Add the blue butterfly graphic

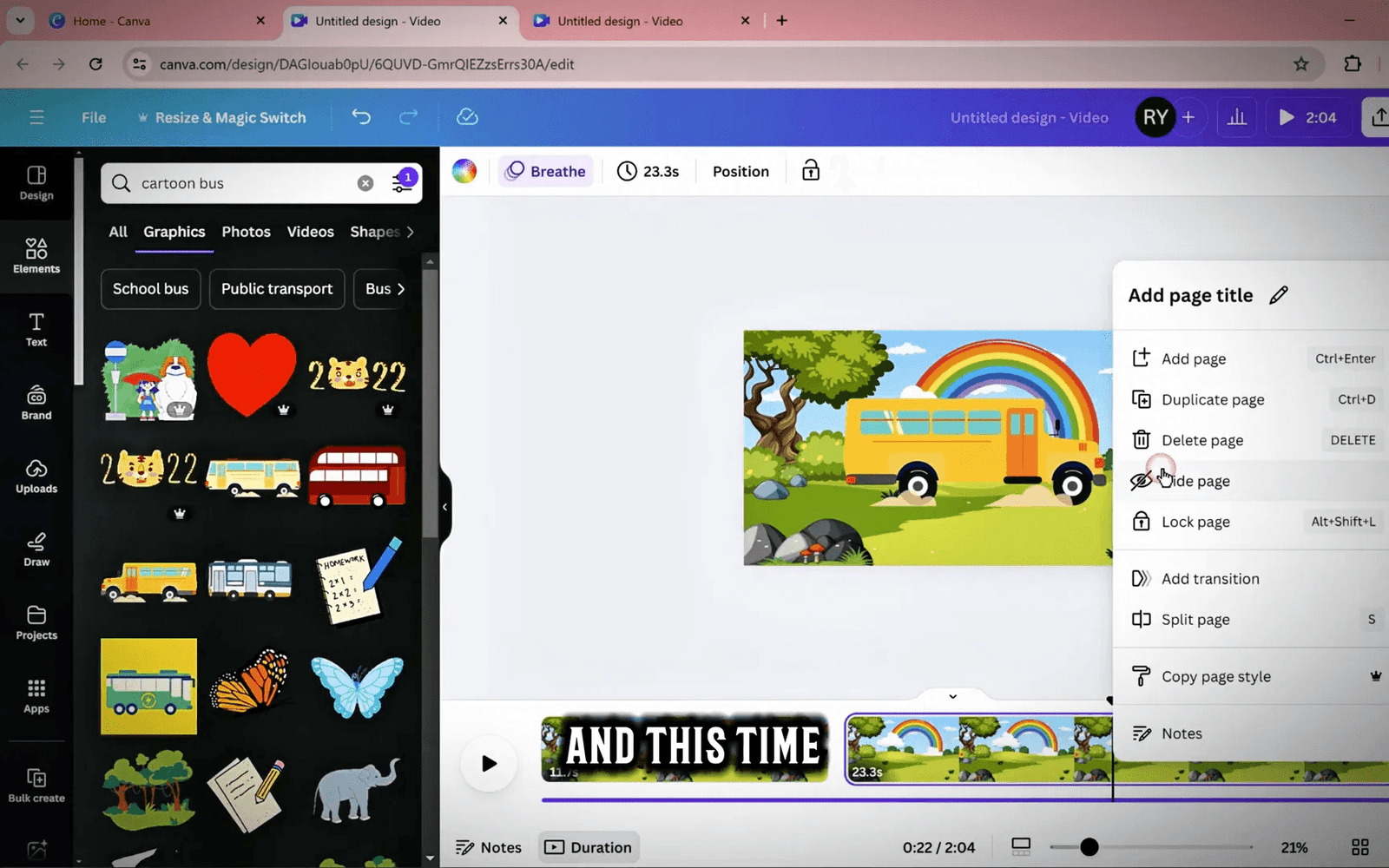357,686
